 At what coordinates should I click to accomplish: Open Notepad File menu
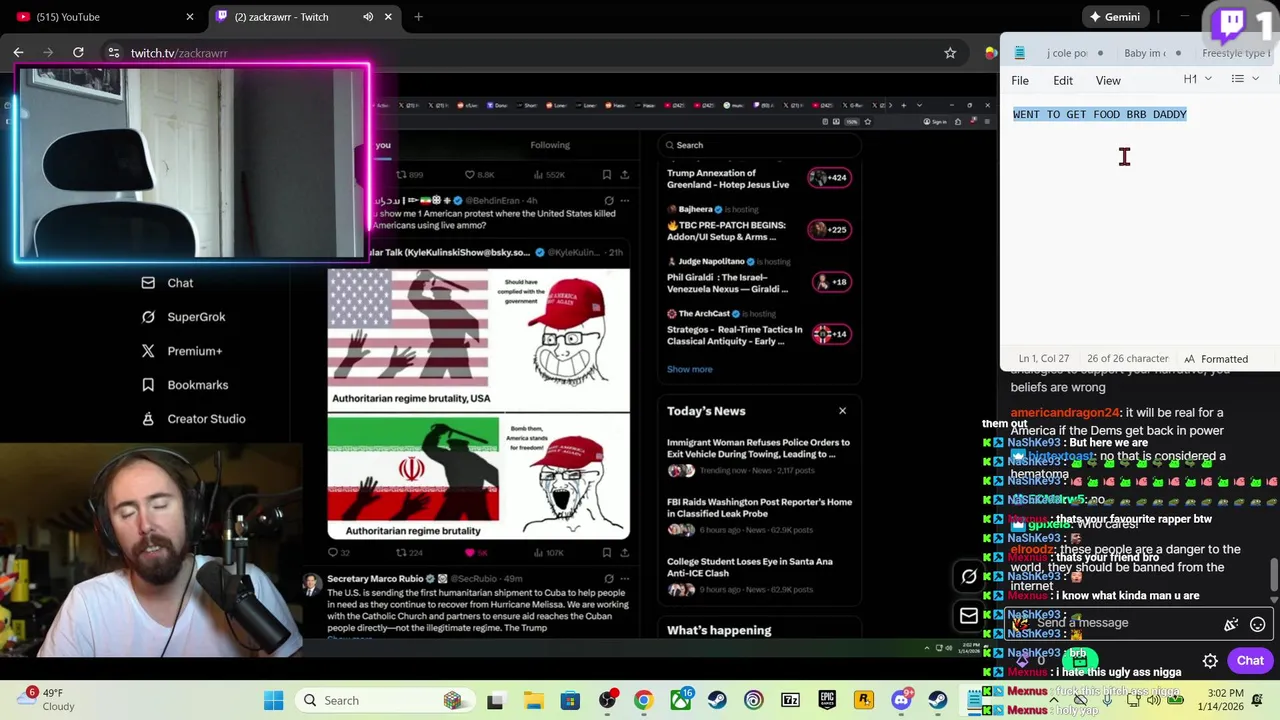pos(1020,81)
